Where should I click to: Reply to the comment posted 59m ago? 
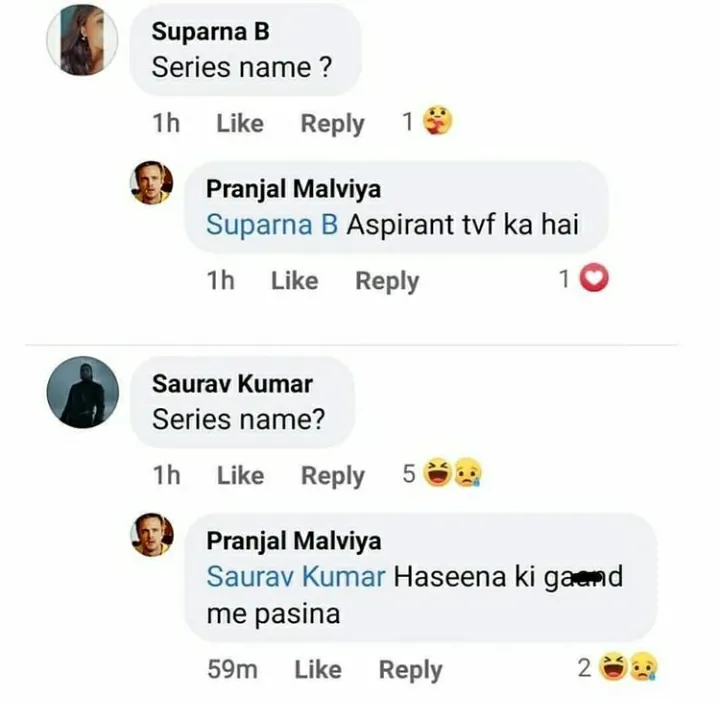click(x=411, y=670)
